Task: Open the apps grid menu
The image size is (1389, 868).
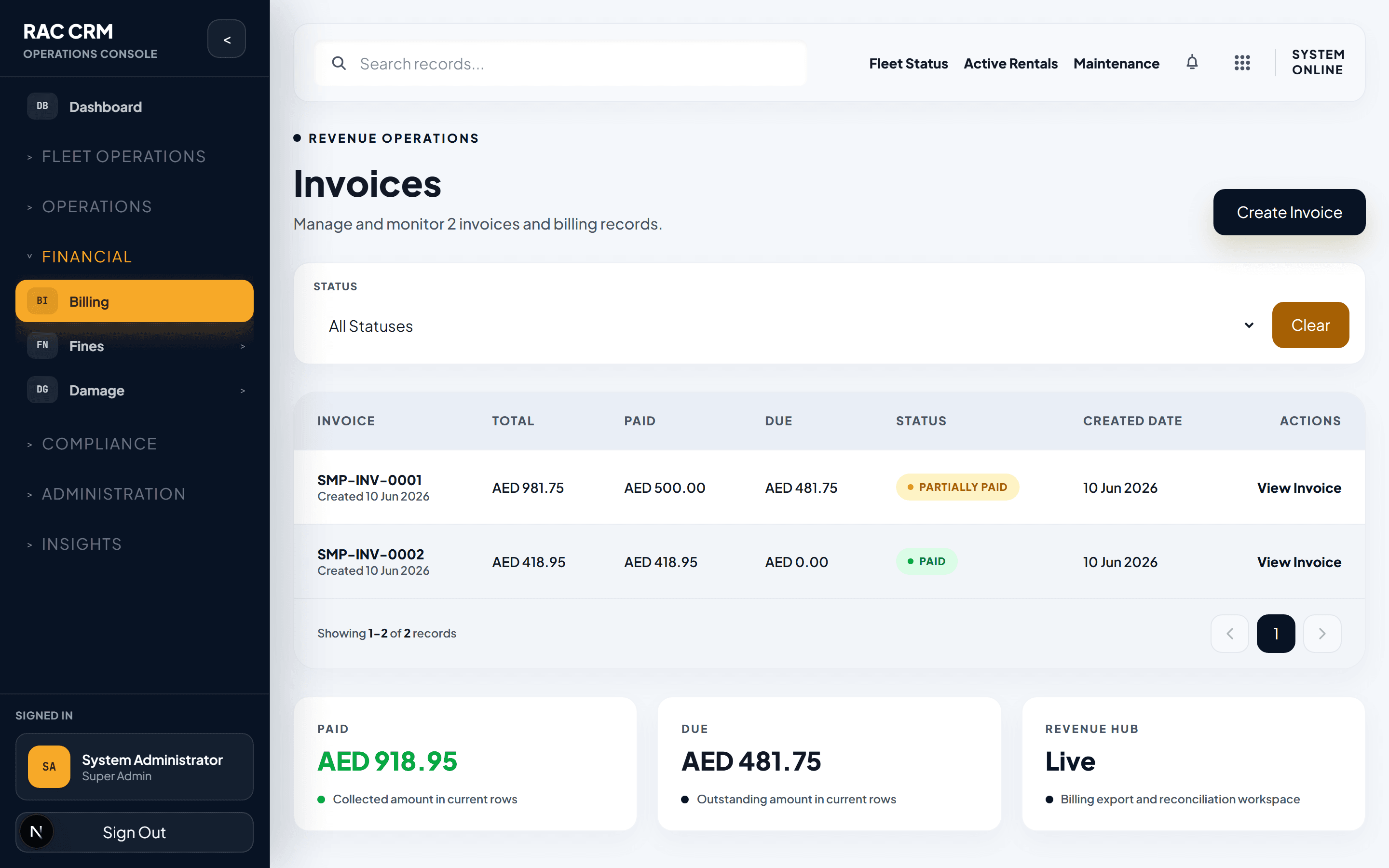Action: [x=1242, y=63]
